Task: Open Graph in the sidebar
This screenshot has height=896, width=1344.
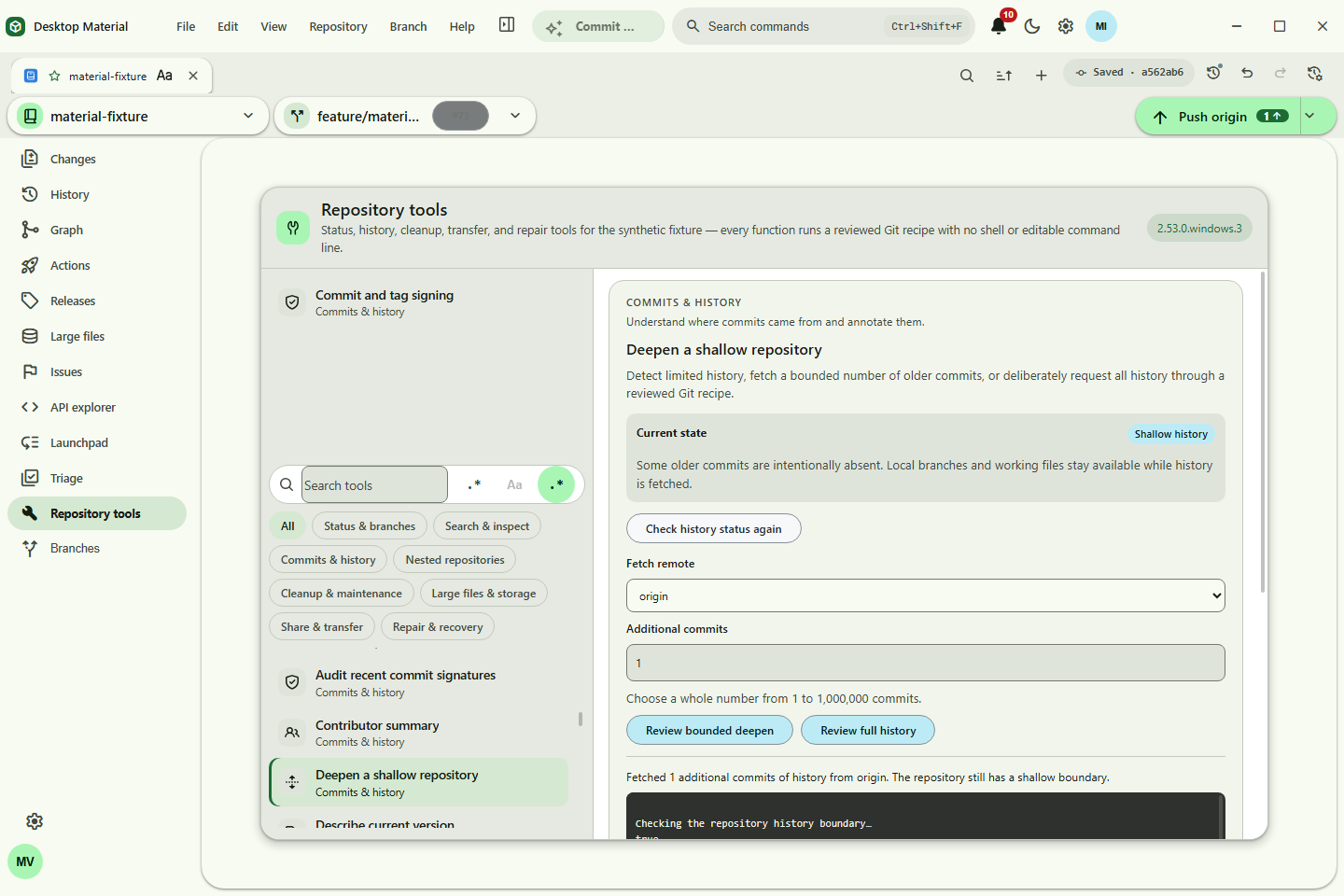Action: [97, 230]
